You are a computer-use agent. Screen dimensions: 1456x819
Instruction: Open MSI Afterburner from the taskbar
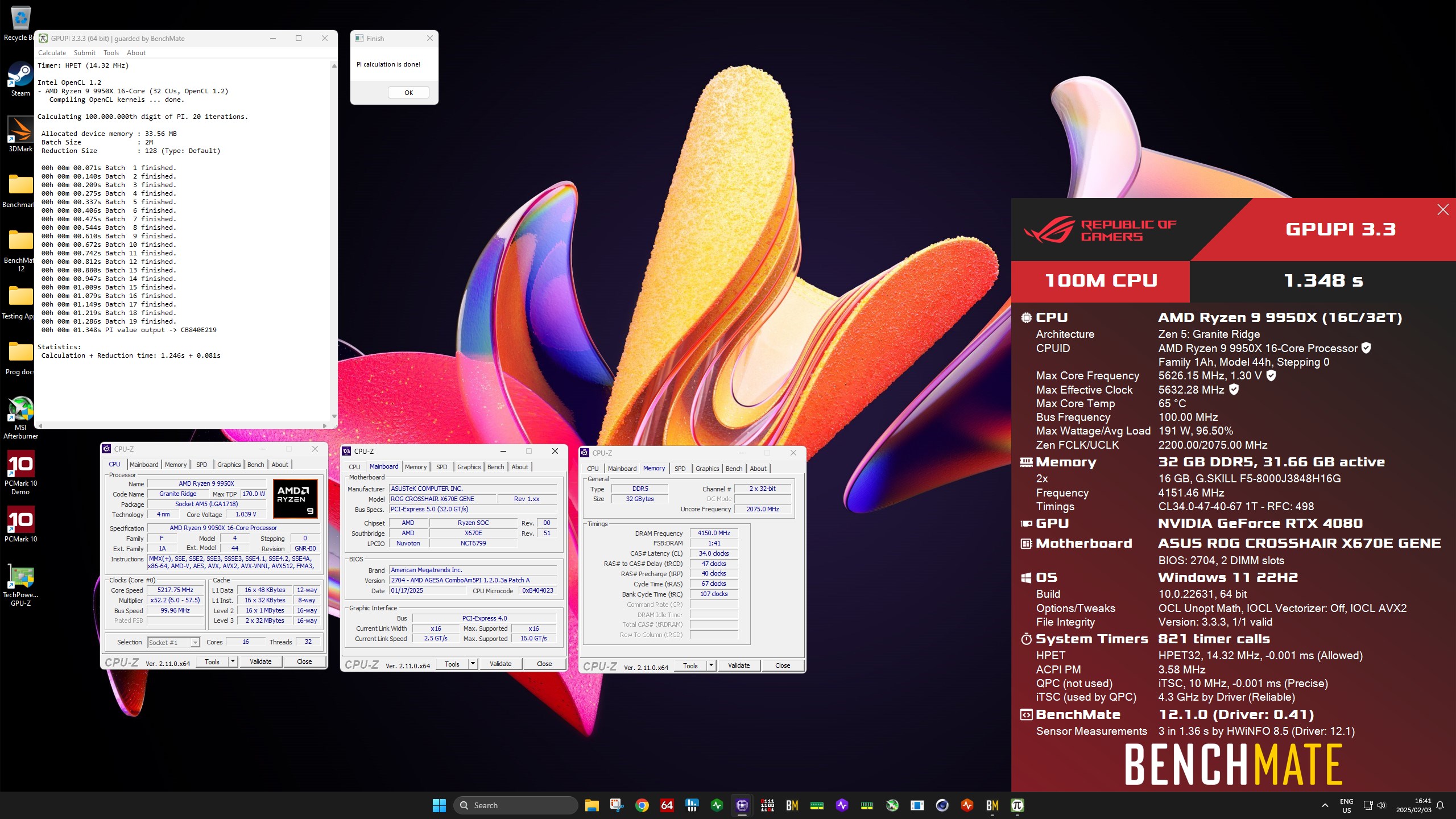tap(892, 805)
